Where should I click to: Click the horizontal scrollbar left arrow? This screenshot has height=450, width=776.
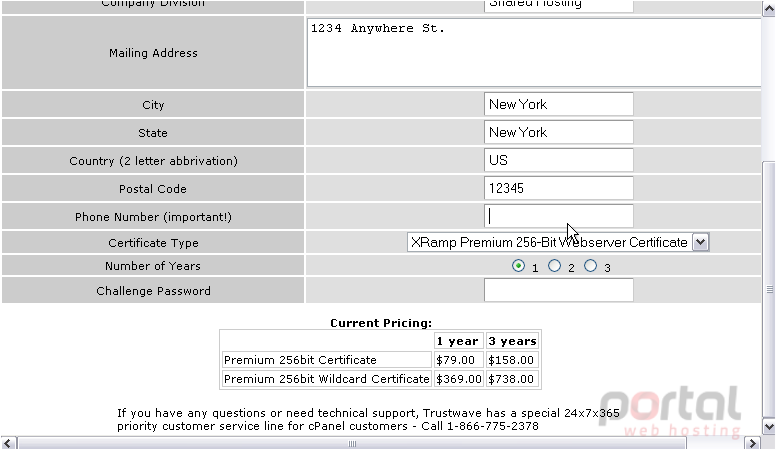tap(9, 443)
